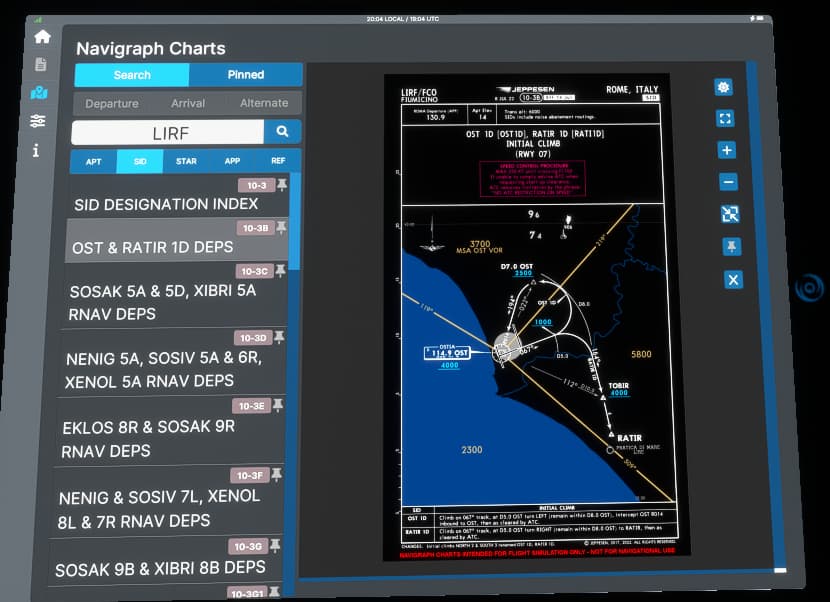
Task: Open NENIG 5A, SOSIV 5A & 6R chart
Action: click(171, 363)
